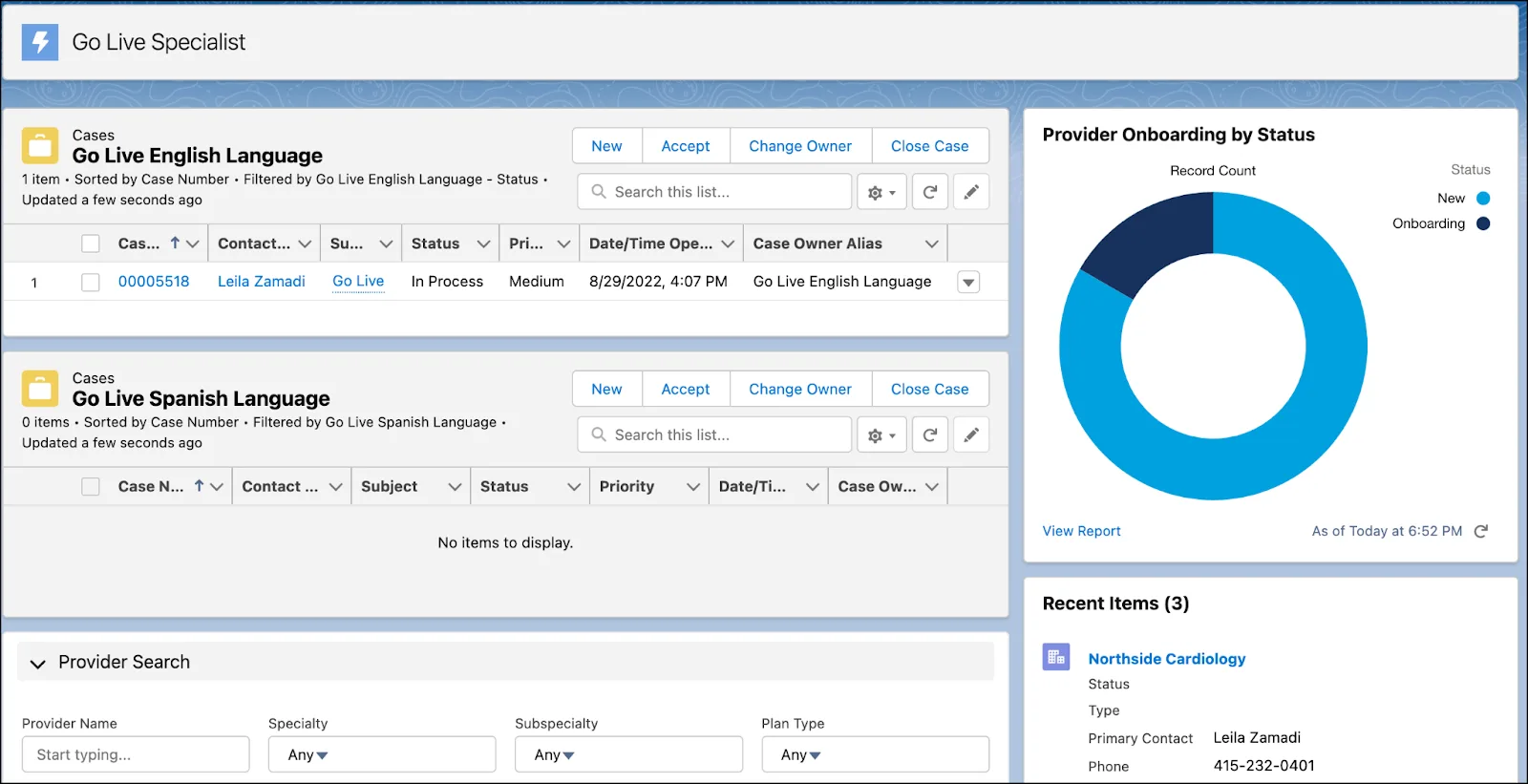
Task: Click the Go Live Specialist lightning icon
Action: click(x=40, y=42)
